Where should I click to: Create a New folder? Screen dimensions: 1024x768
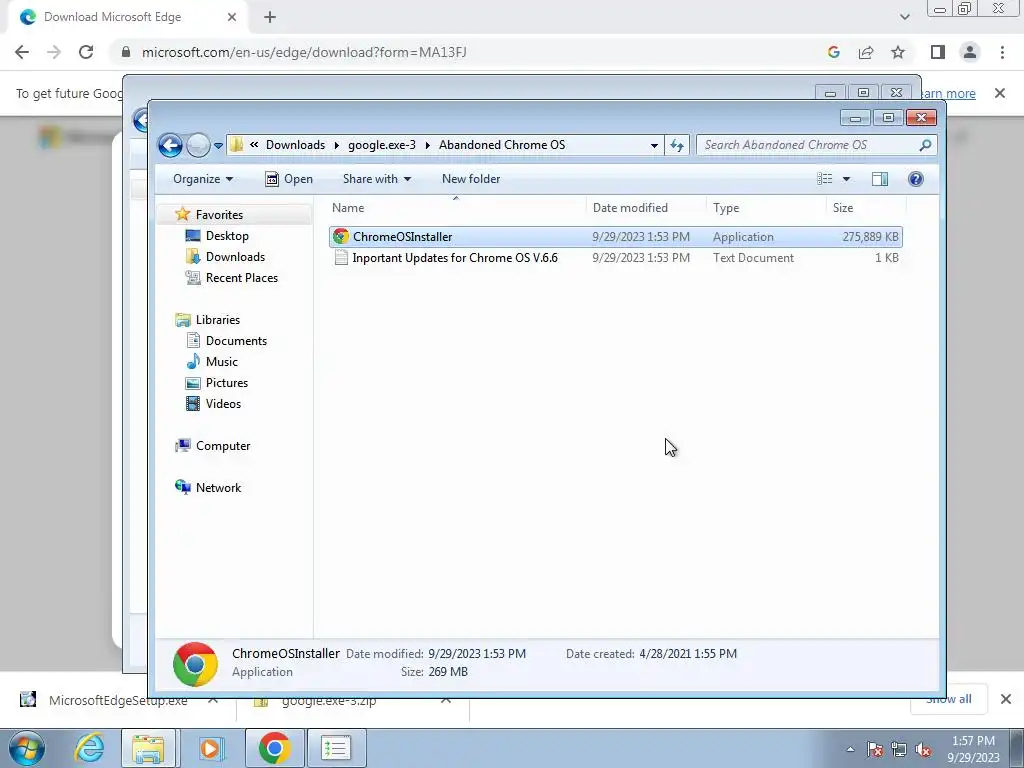point(471,179)
